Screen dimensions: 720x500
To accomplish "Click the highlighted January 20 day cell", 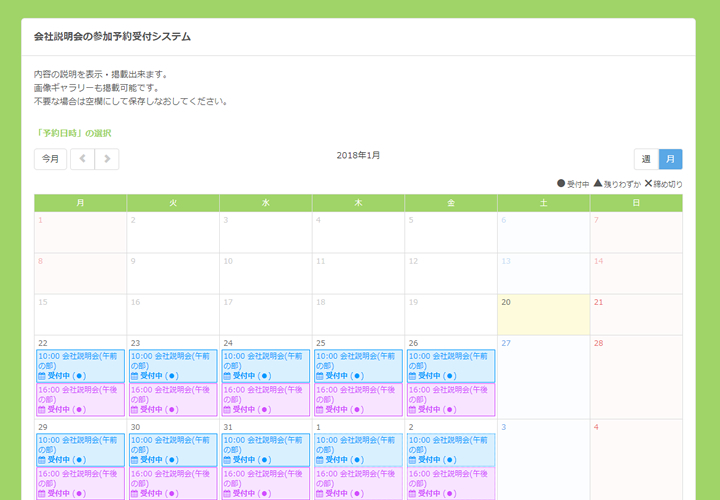I will coord(543,314).
